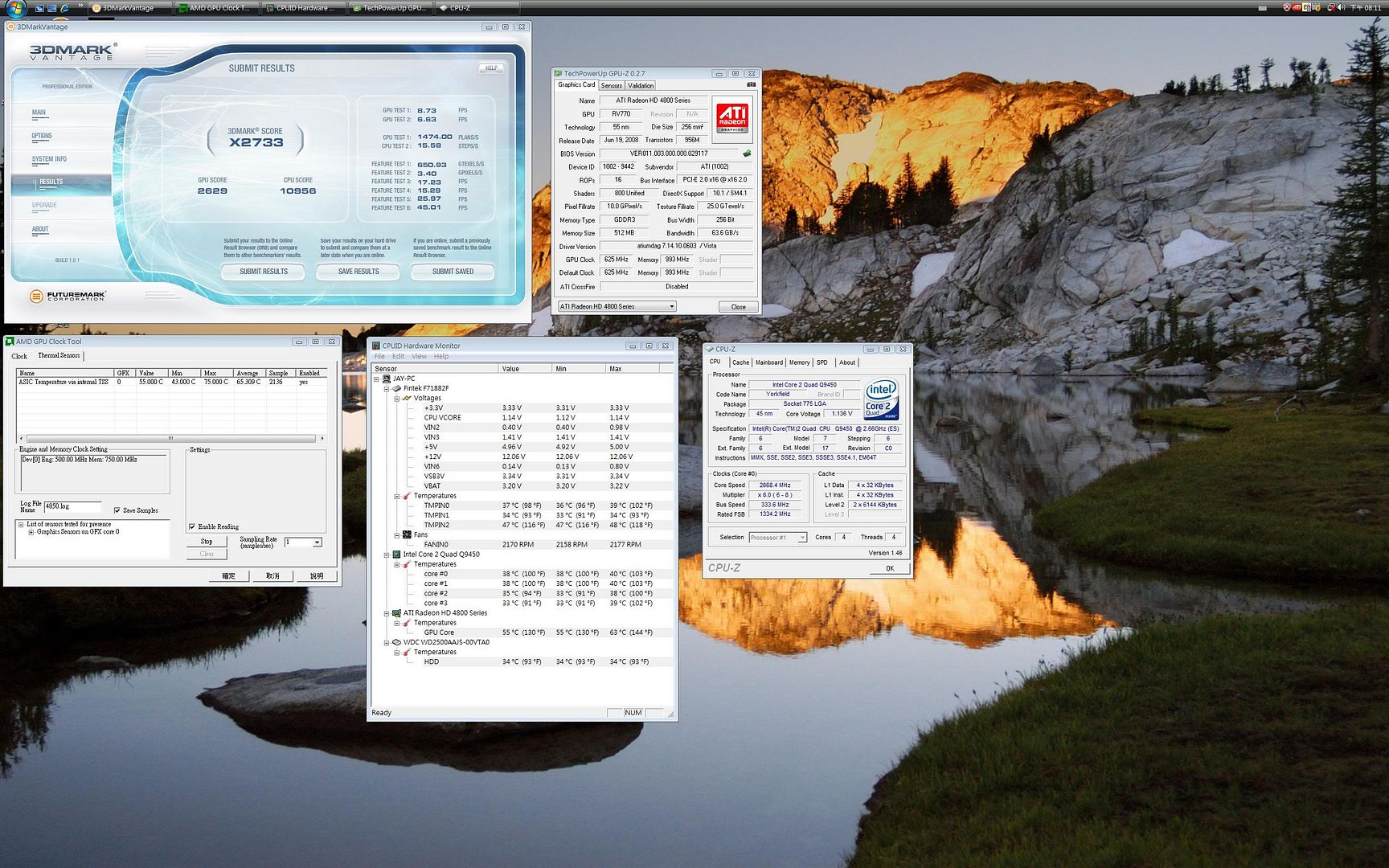Viewport: 1389px width, 868px height.
Task: Click CPUID Hardware Monitor title icon
Action: pyautogui.click(x=375, y=346)
